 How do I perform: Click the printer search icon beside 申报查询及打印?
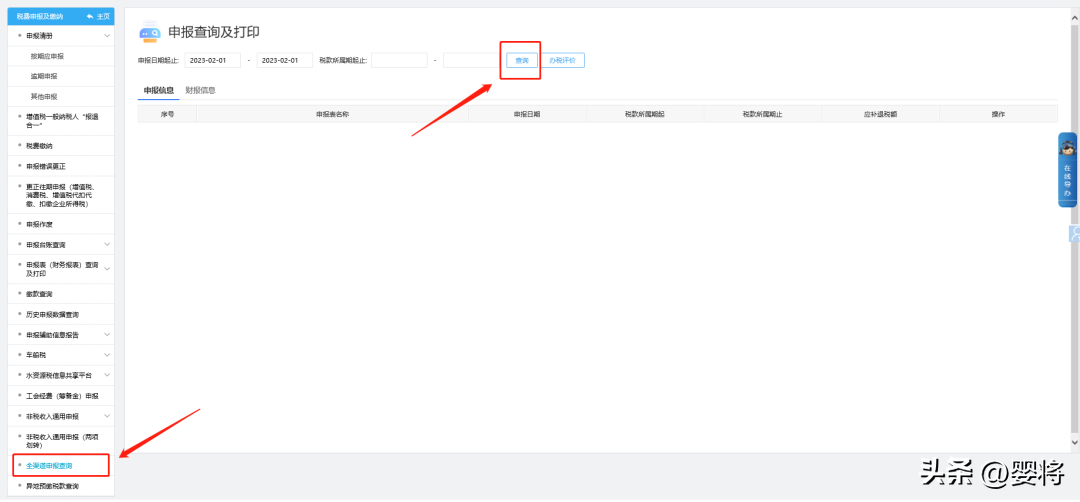click(149, 32)
